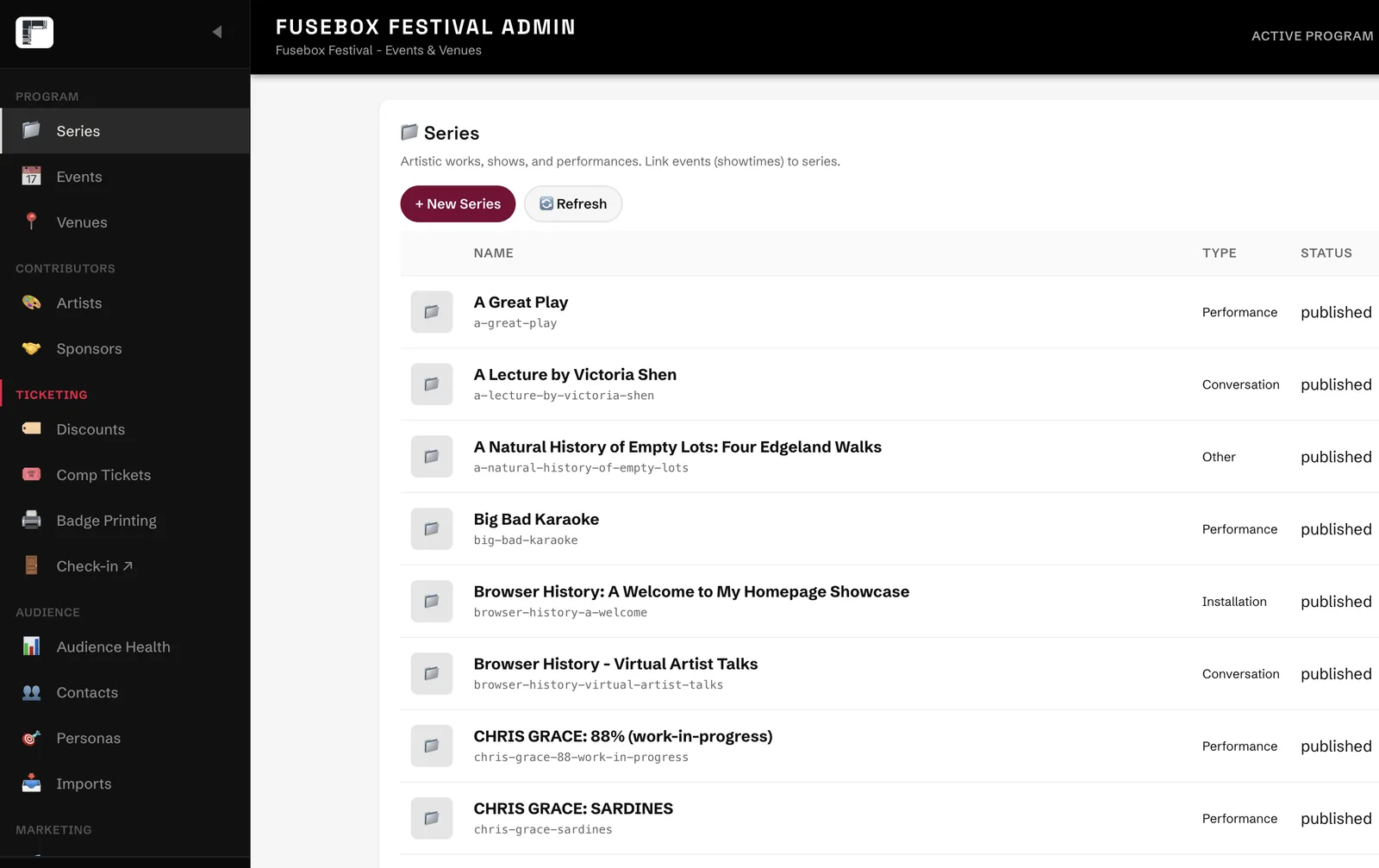
Task: Open the CHRIS GRACE: SARDINES series row
Action: point(889,818)
